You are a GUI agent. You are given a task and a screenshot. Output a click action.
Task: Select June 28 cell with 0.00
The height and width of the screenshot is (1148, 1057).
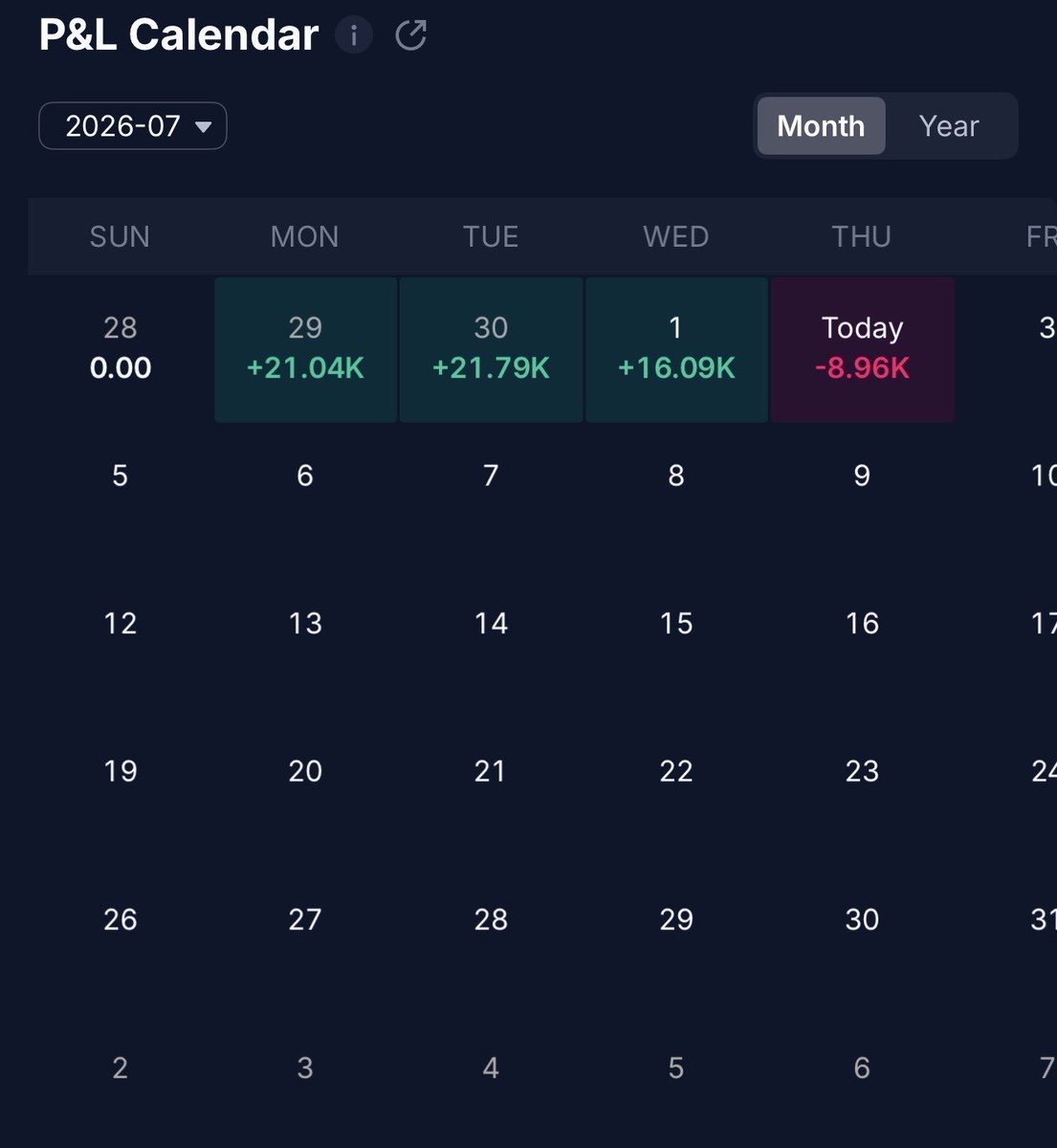tap(121, 349)
